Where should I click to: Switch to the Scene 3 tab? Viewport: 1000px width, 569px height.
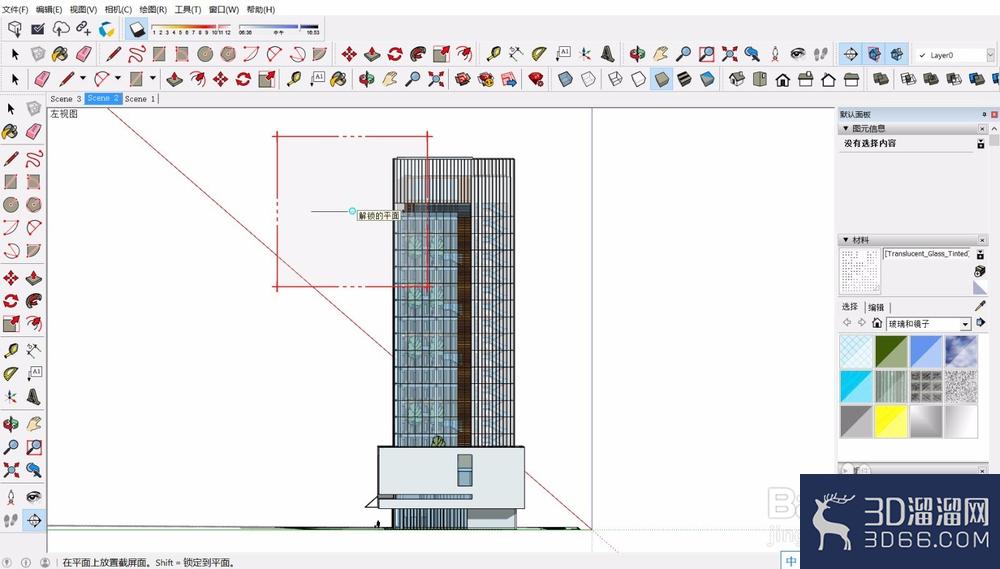pos(66,99)
